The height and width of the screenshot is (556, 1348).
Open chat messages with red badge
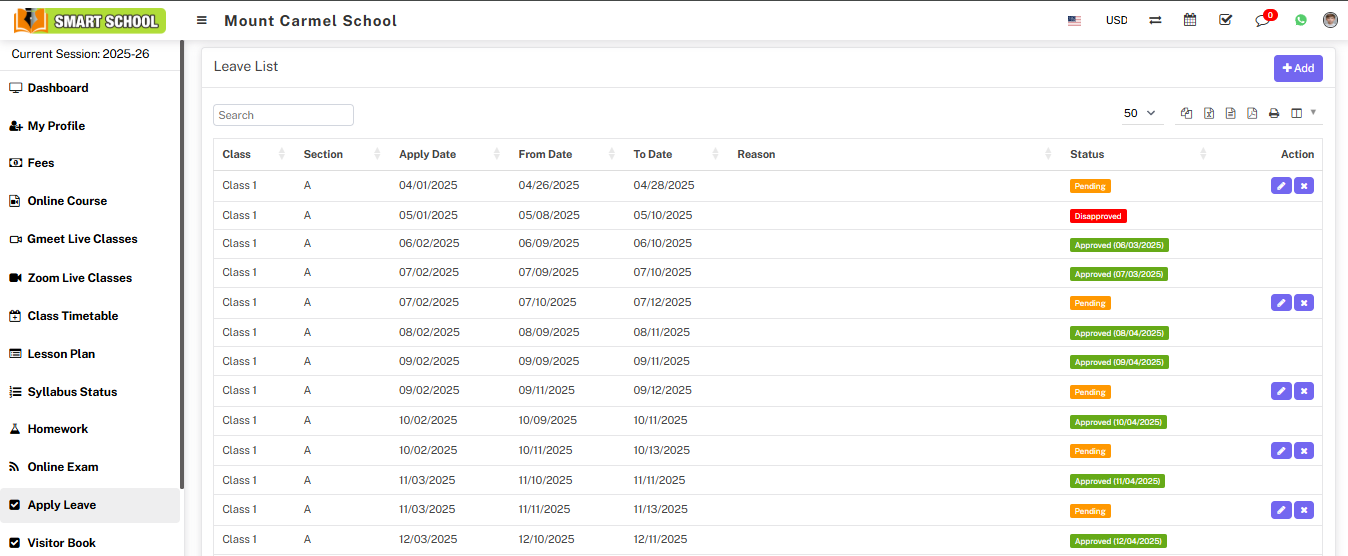coord(1263,20)
